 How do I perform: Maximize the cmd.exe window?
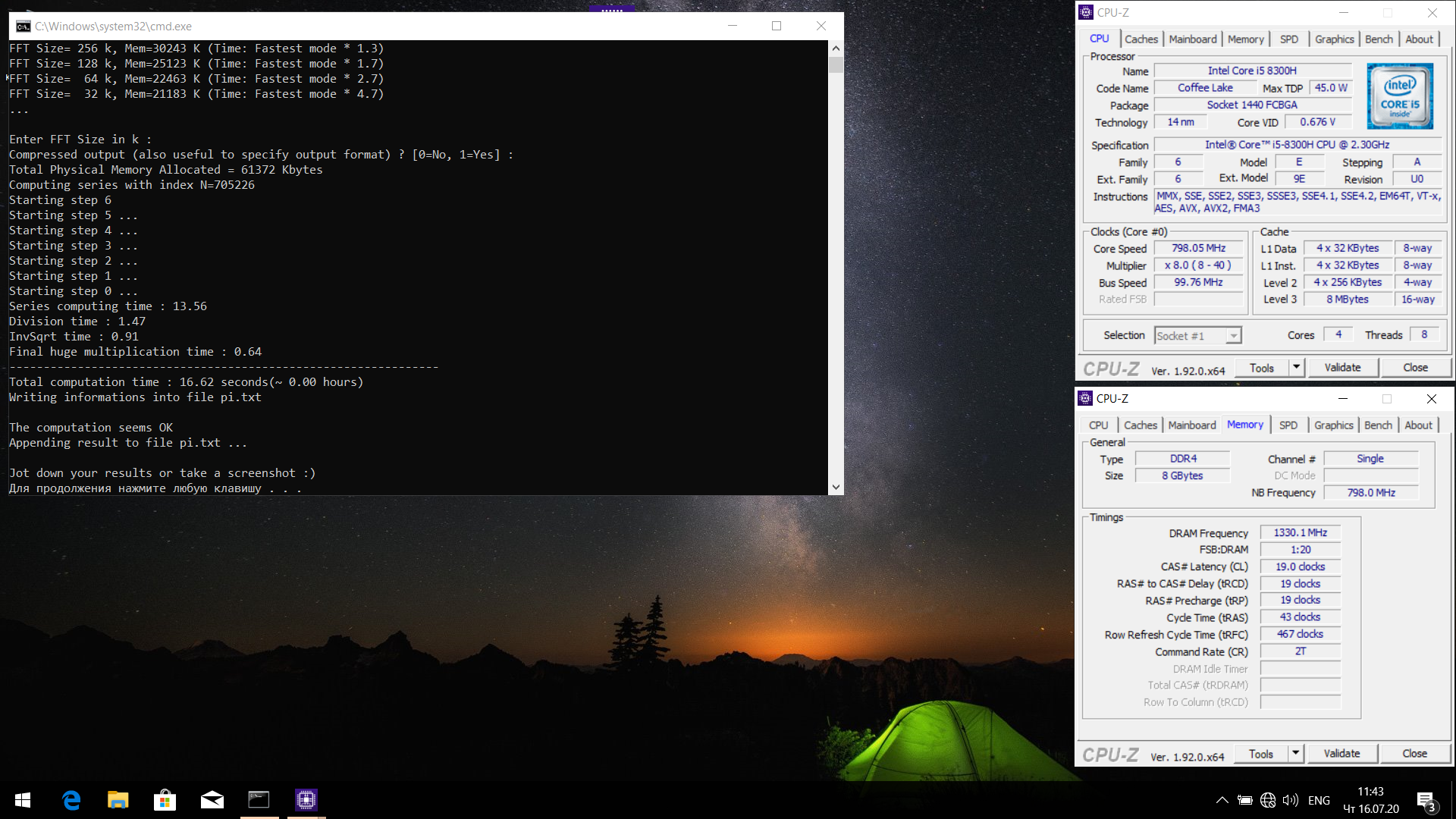[777, 26]
